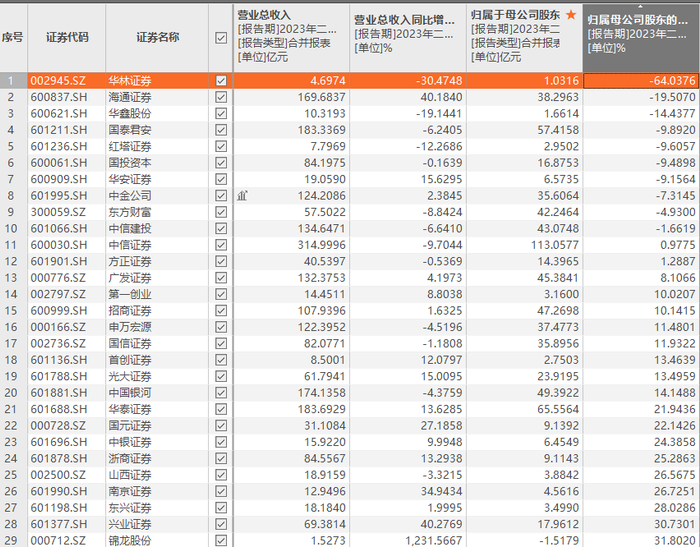700x547 pixels.
Task: Select stock code 601881.SH
Action: click(x=58, y=393)
